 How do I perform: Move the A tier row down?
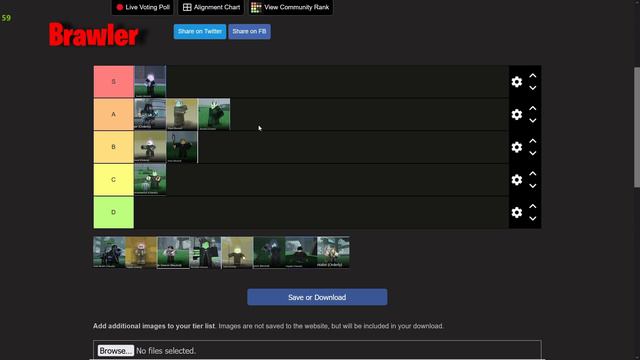pyautogui.click(x=533, y=120)
